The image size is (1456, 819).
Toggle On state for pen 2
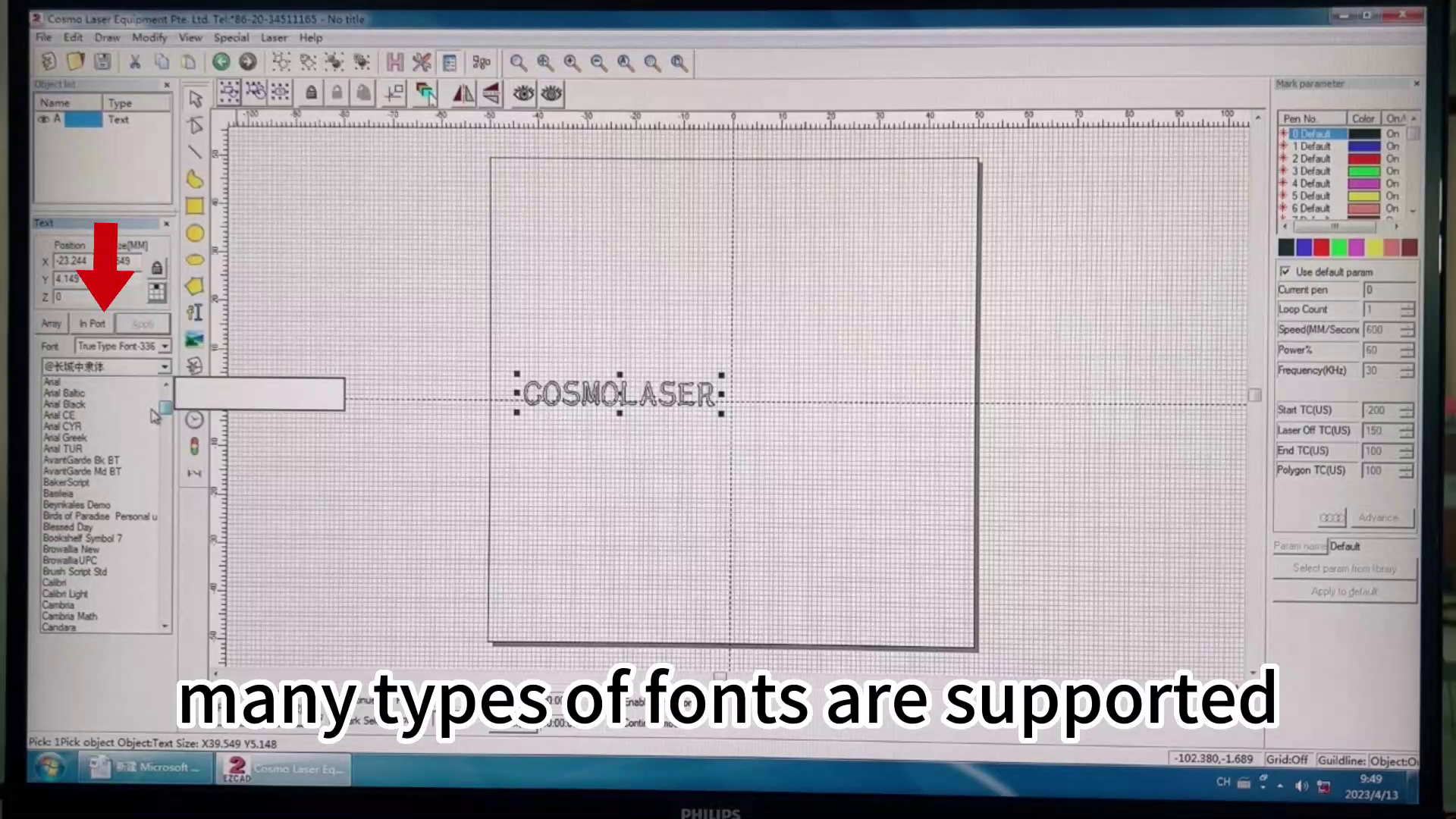tap(1392, 158)
